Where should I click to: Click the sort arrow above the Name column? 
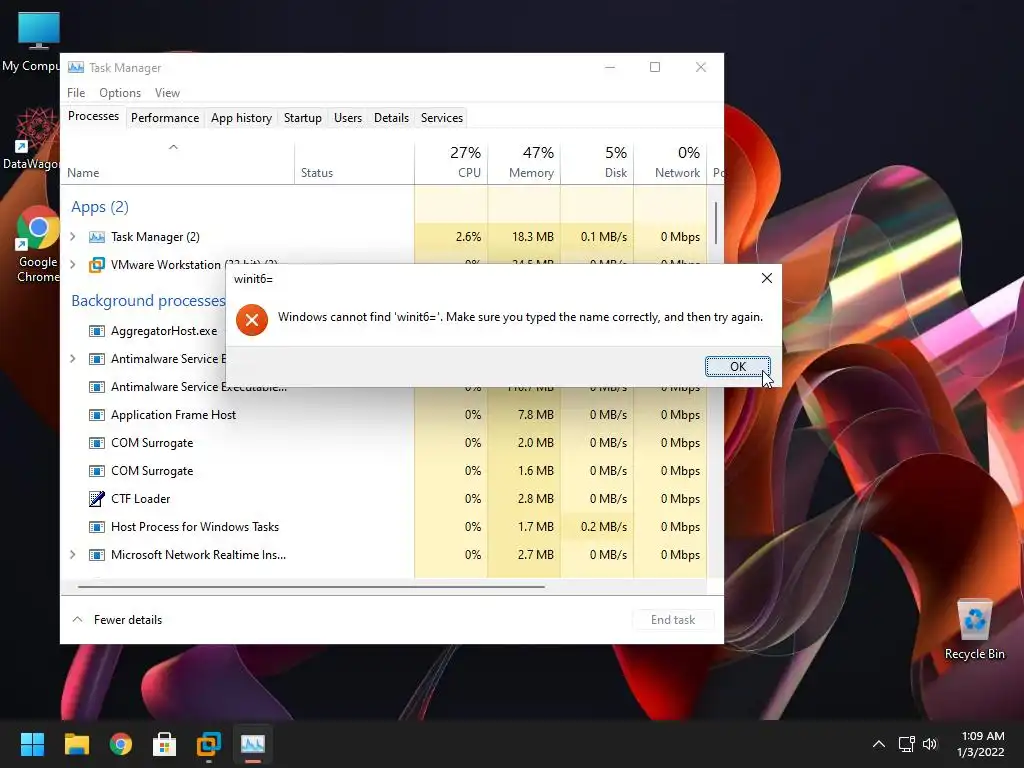coord(173,147)
